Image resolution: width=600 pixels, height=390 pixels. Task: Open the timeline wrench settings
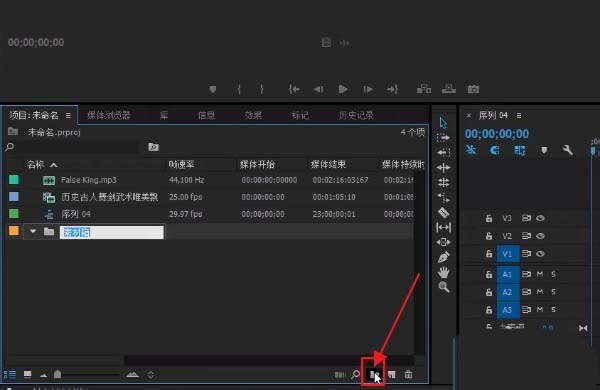coord(568,150)
